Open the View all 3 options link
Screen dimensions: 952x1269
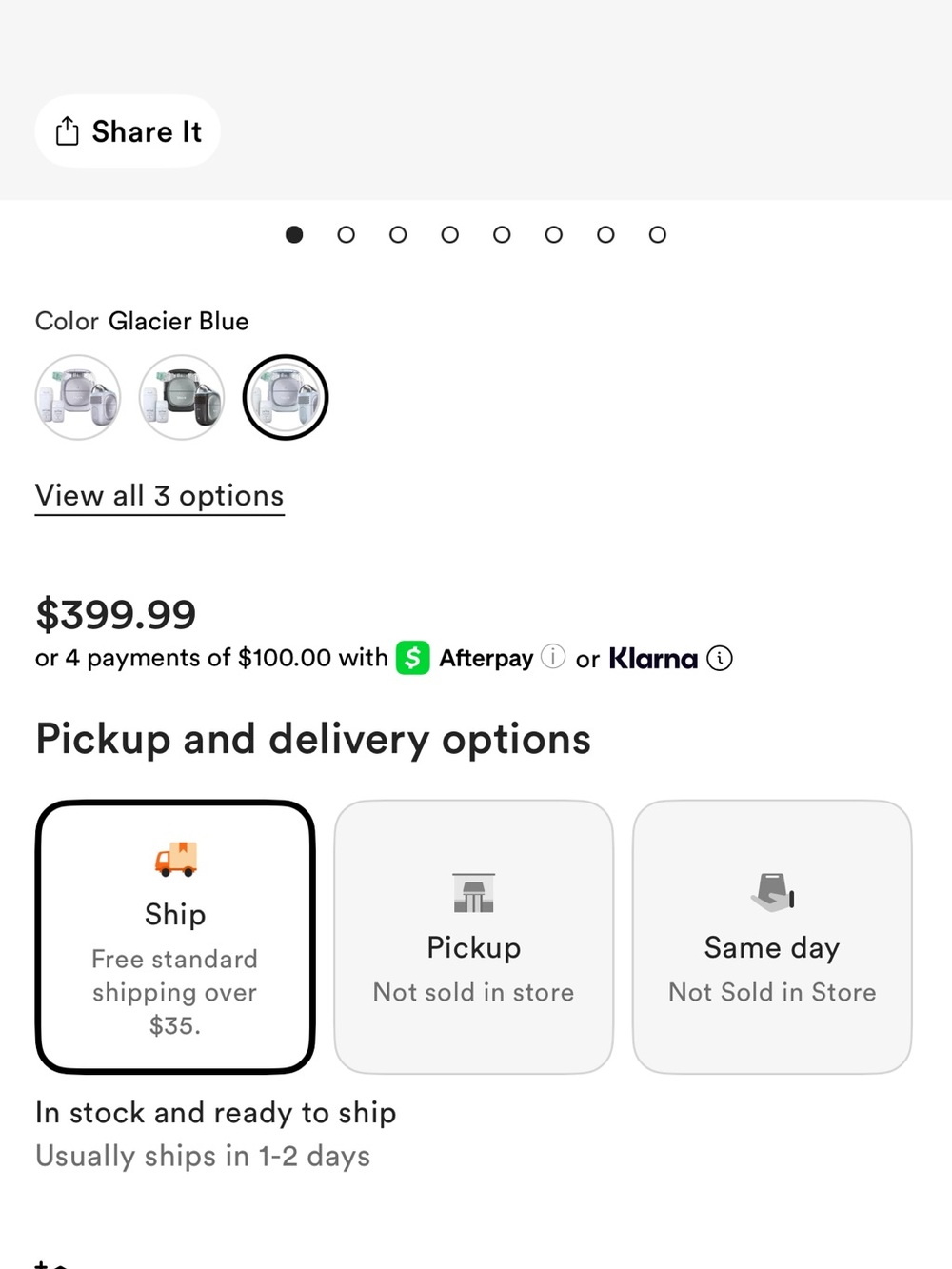[160, 496]
